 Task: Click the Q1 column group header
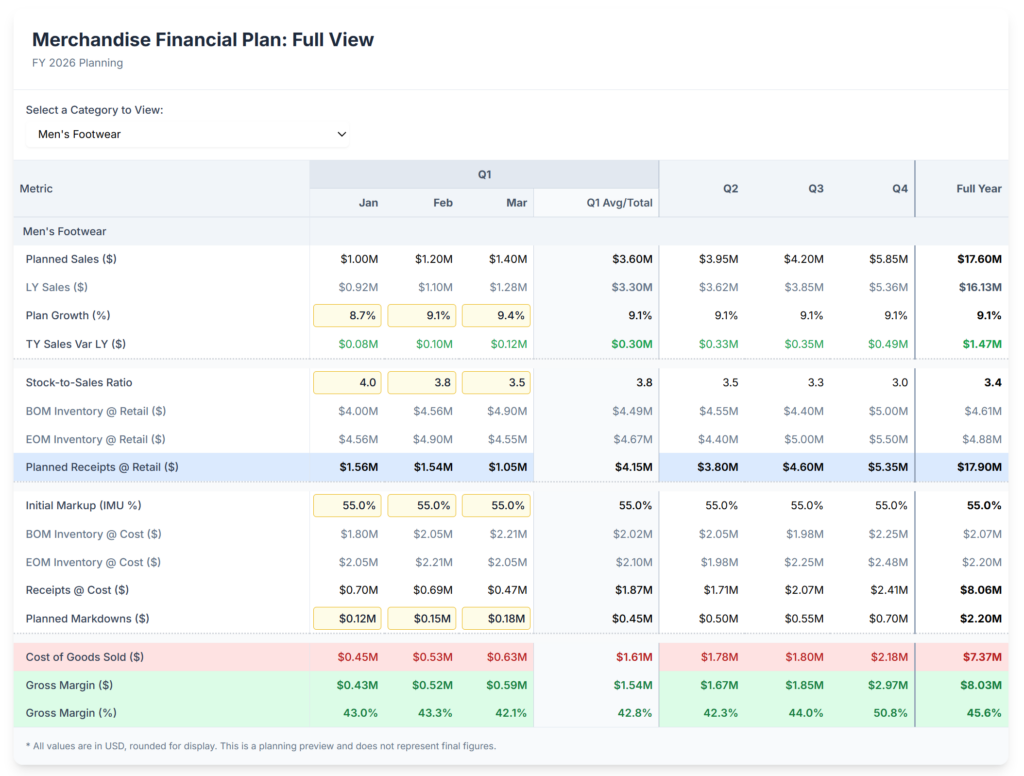[484, 174]
